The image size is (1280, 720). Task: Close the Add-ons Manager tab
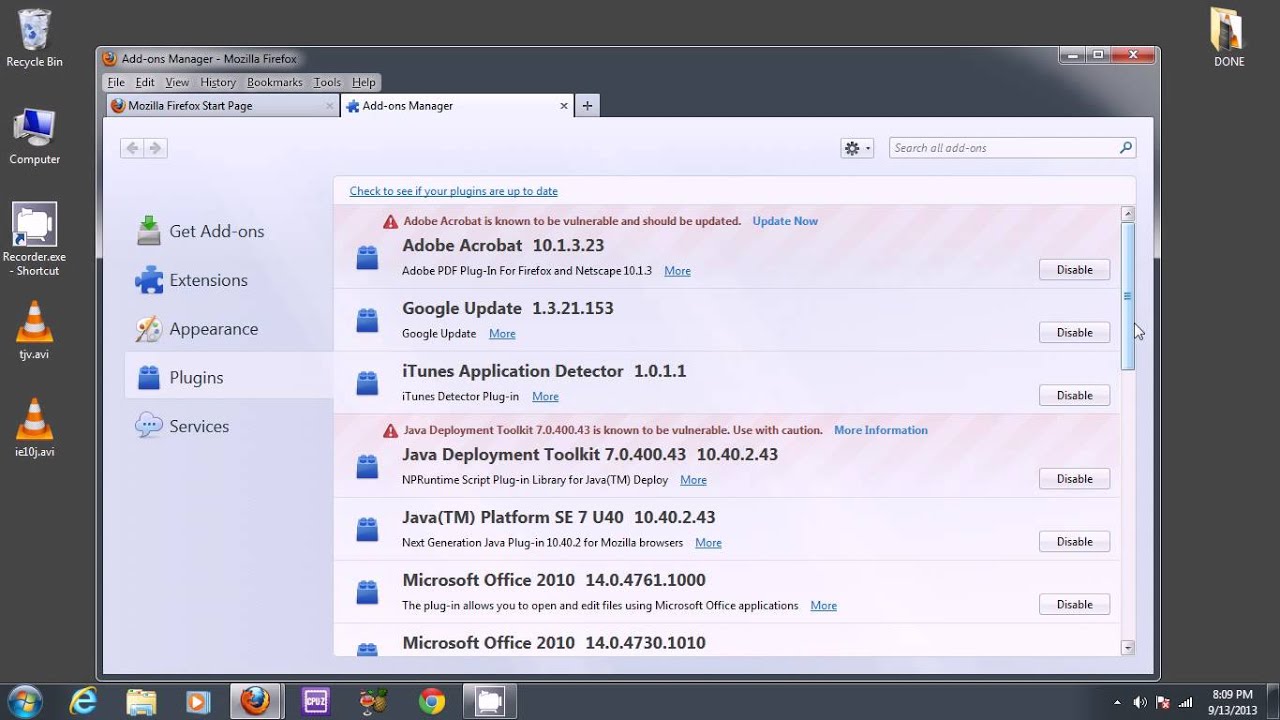[564, 105]
